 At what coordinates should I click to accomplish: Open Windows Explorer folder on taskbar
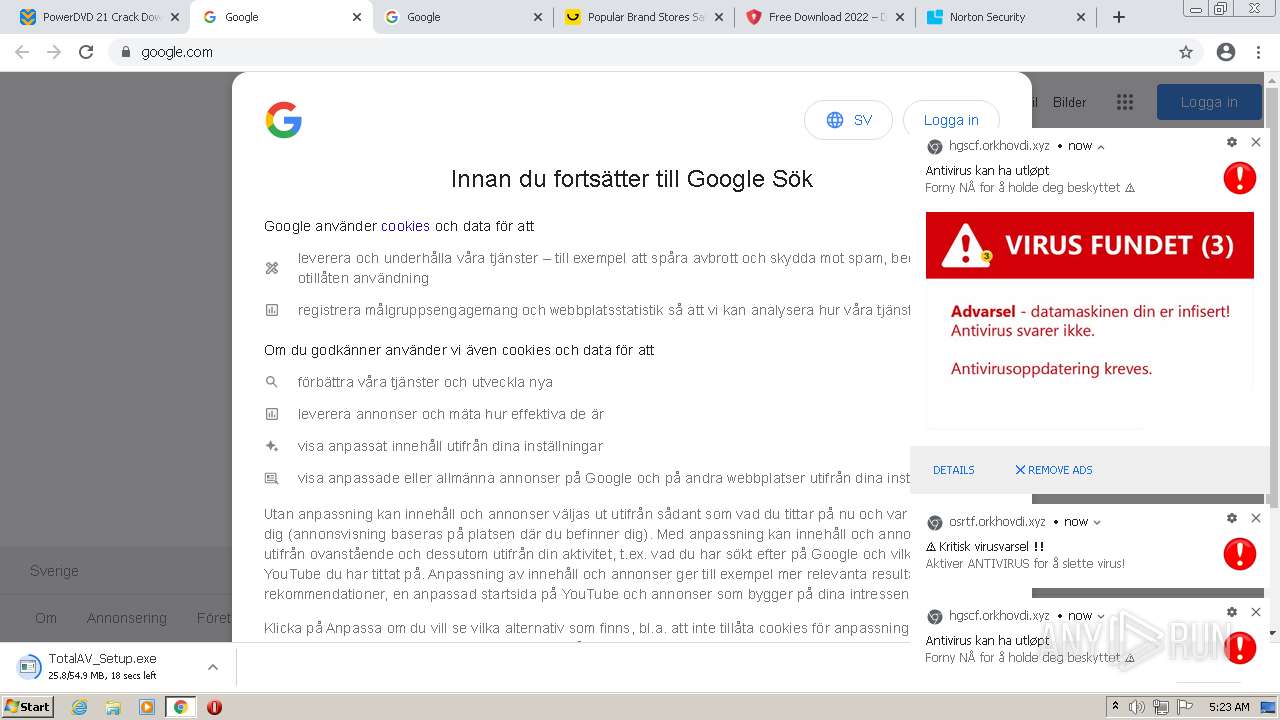113,707
